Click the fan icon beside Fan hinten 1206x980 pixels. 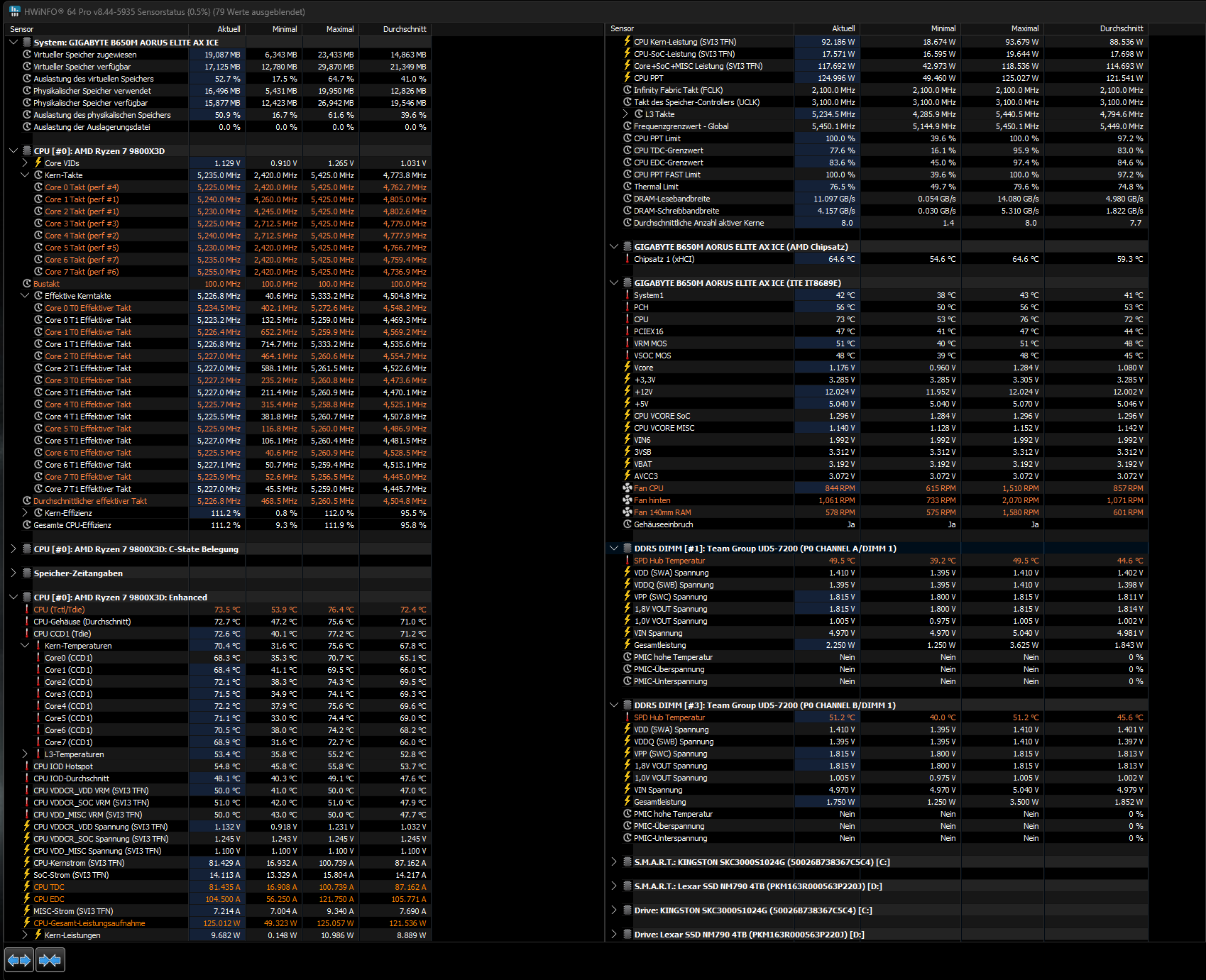pos(627,500)
